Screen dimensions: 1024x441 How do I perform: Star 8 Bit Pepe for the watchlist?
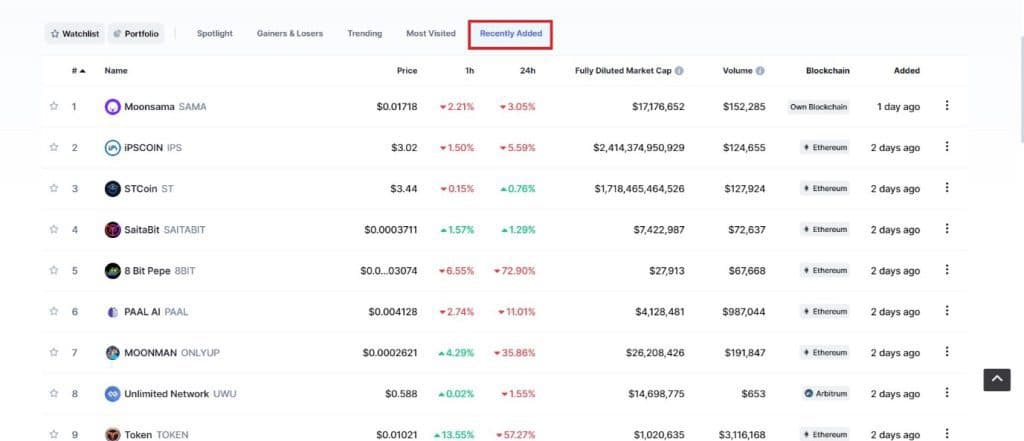tap(54, 270)
